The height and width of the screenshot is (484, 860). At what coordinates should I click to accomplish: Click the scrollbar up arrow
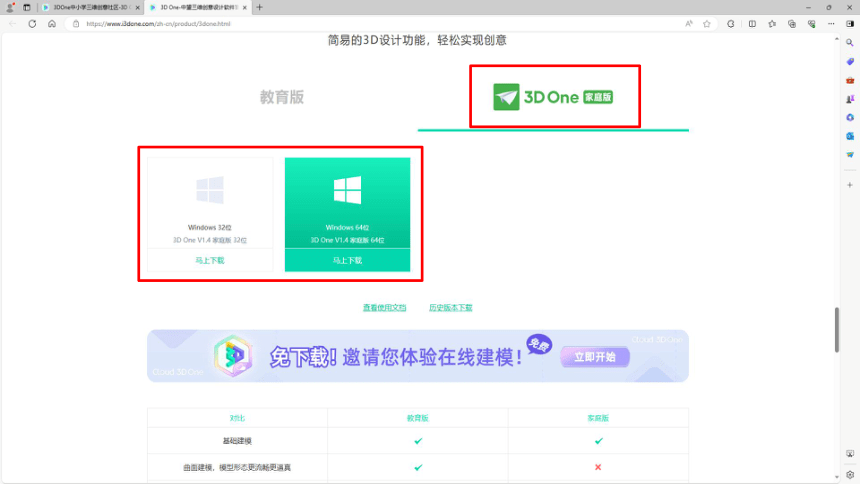(837, 39)
